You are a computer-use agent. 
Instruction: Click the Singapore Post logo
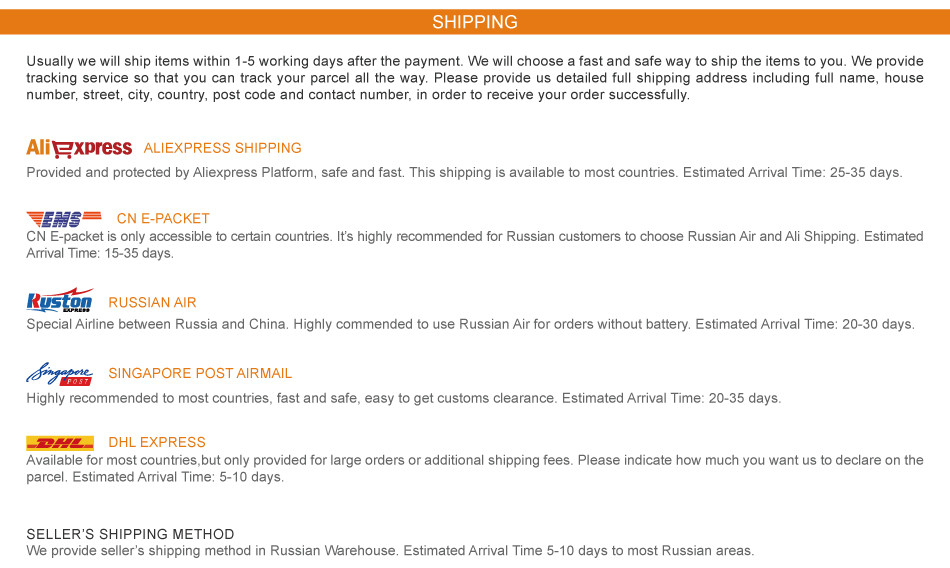60,374
